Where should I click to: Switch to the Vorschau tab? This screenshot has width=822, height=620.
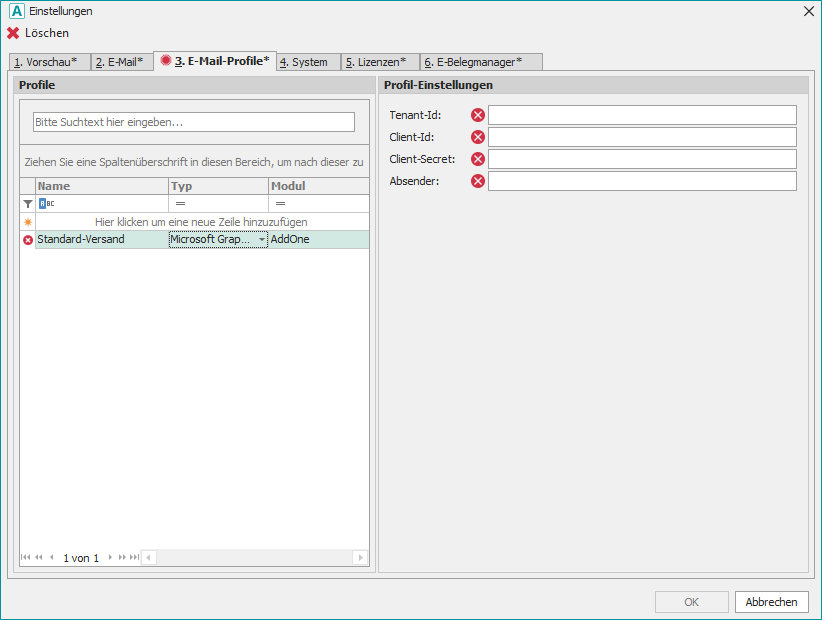(50, 62)
